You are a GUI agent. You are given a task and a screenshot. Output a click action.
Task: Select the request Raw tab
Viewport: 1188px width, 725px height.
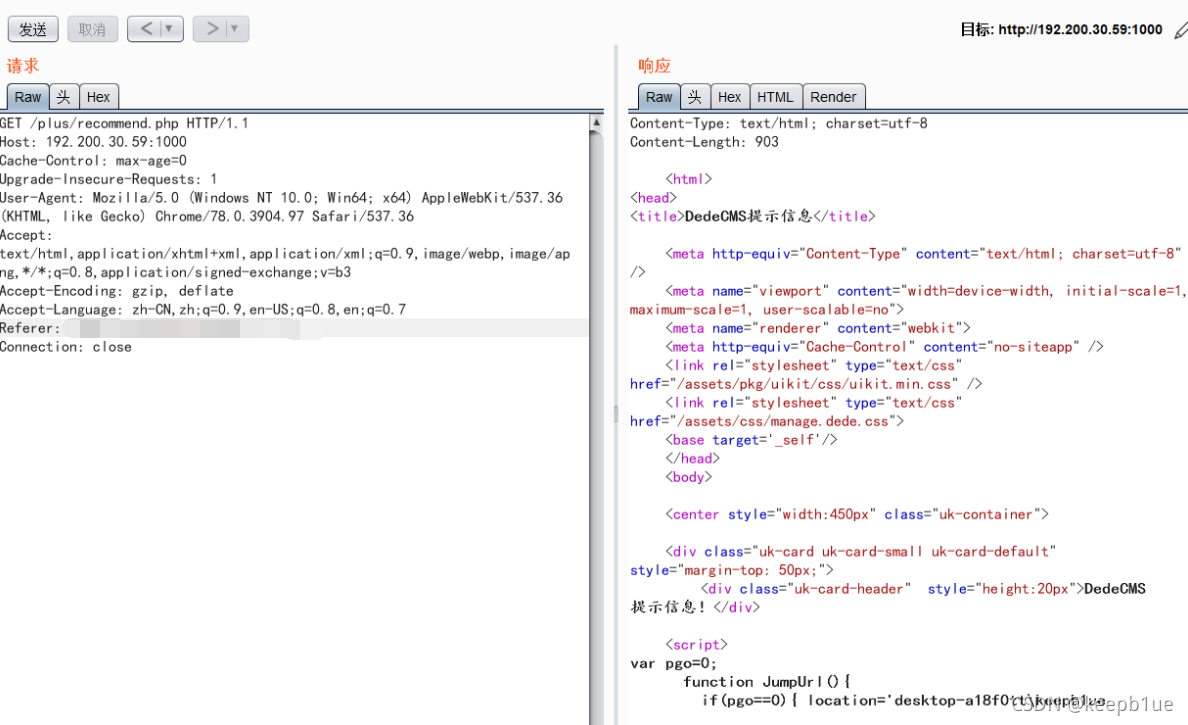[28, 97]
